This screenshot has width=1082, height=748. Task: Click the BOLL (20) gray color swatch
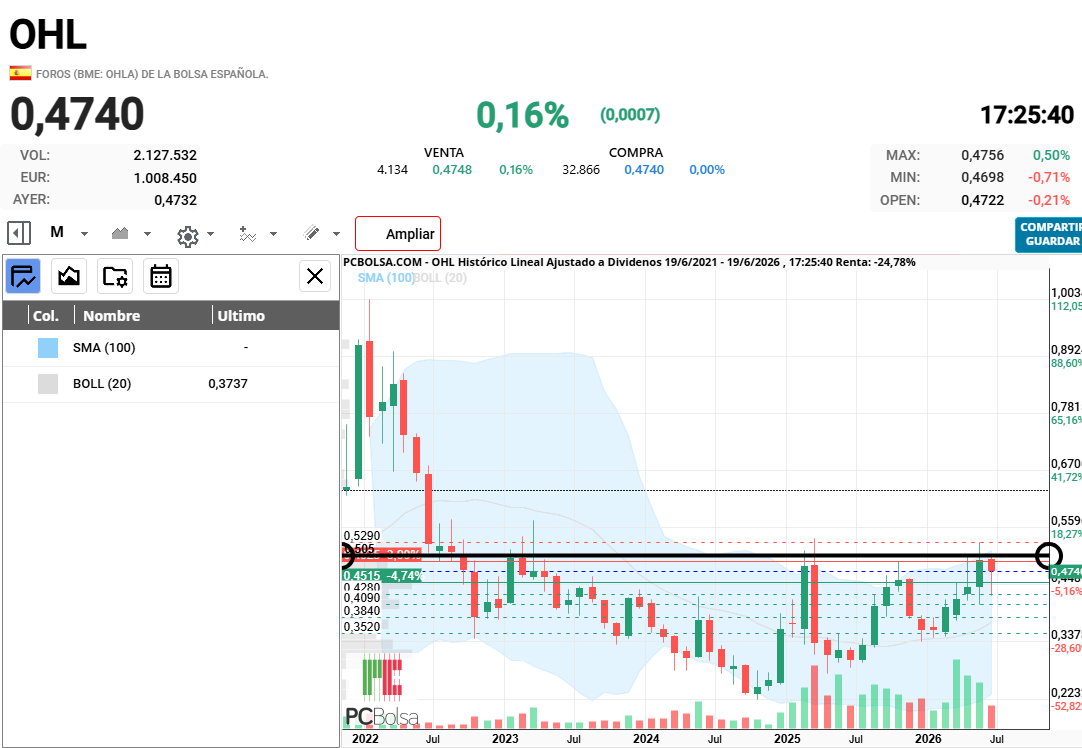(48, 384)
